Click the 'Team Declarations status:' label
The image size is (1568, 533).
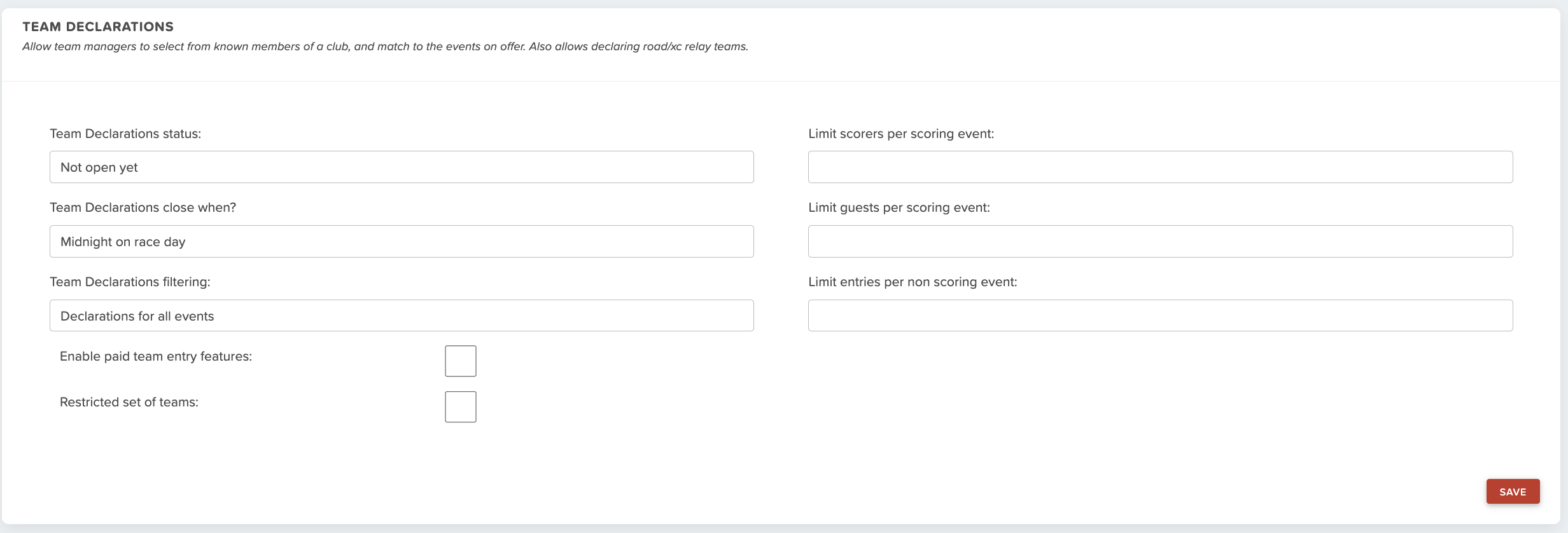pos(125,134)
